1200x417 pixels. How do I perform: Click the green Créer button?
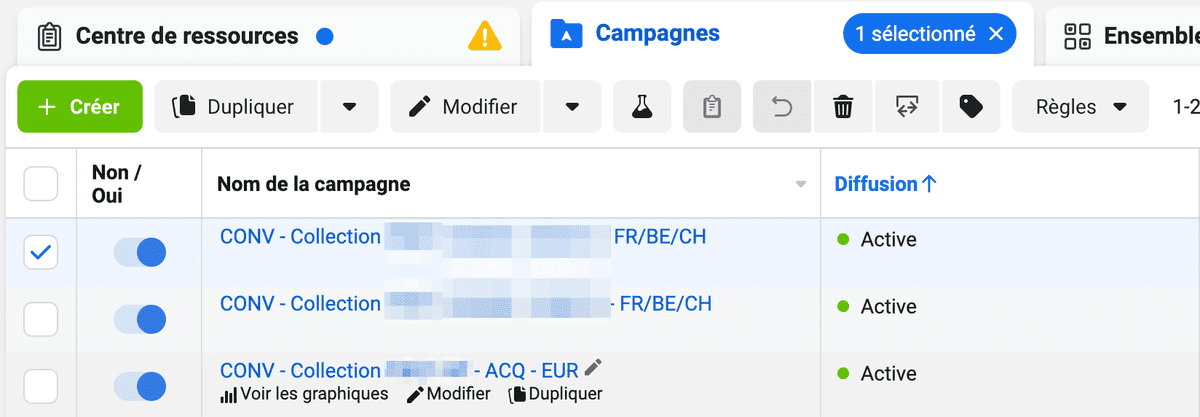coord(80,106)
